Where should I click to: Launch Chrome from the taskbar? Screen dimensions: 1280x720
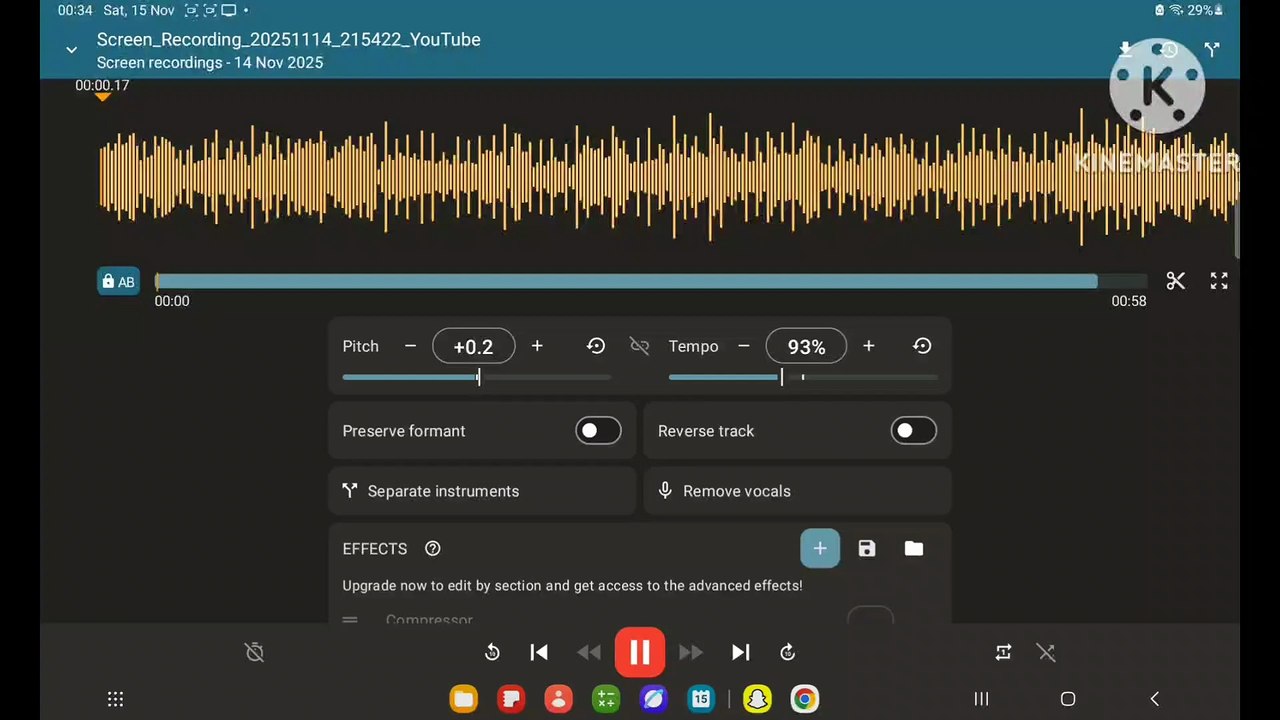[x=804, y=699]
